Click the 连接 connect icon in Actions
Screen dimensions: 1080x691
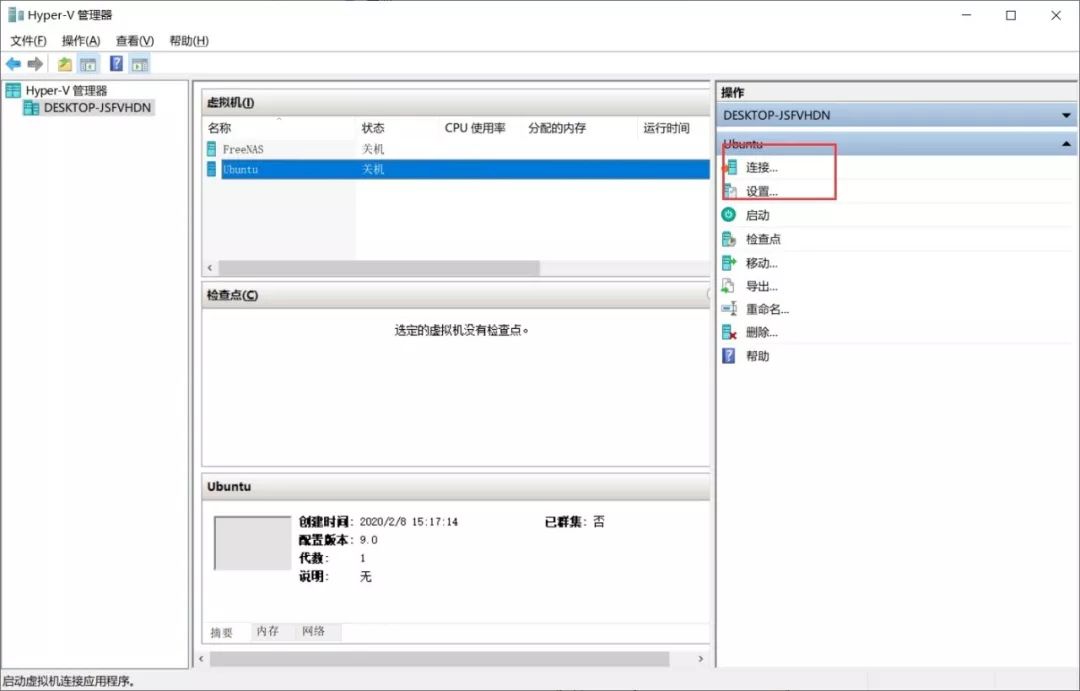730,167
